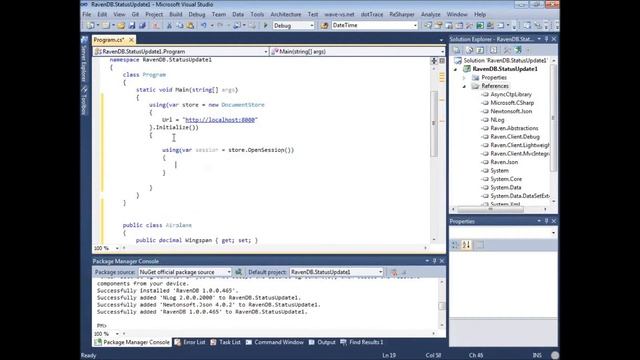The height and width of the screenshot is (360, 640).
Task: Click Show All Files icon in Solution Explorer
Action: coord(469,50)
